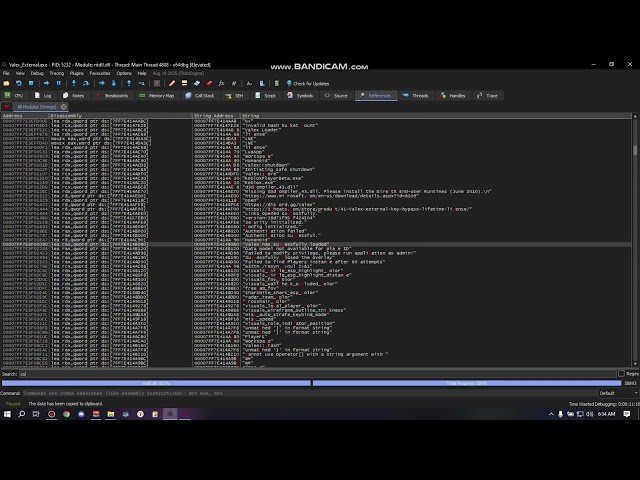
Task: Switch to the Symbols tab
Action: pyautogui.click(x=300, y=96)
